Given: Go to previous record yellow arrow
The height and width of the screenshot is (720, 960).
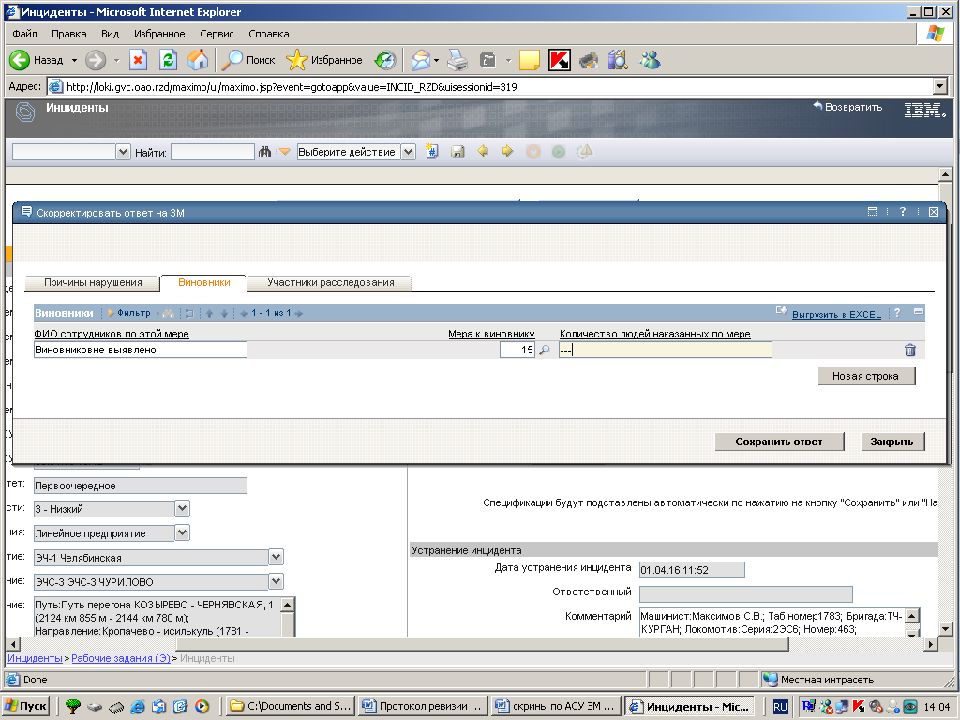Looking at the screenshot, I should point(482,151).
